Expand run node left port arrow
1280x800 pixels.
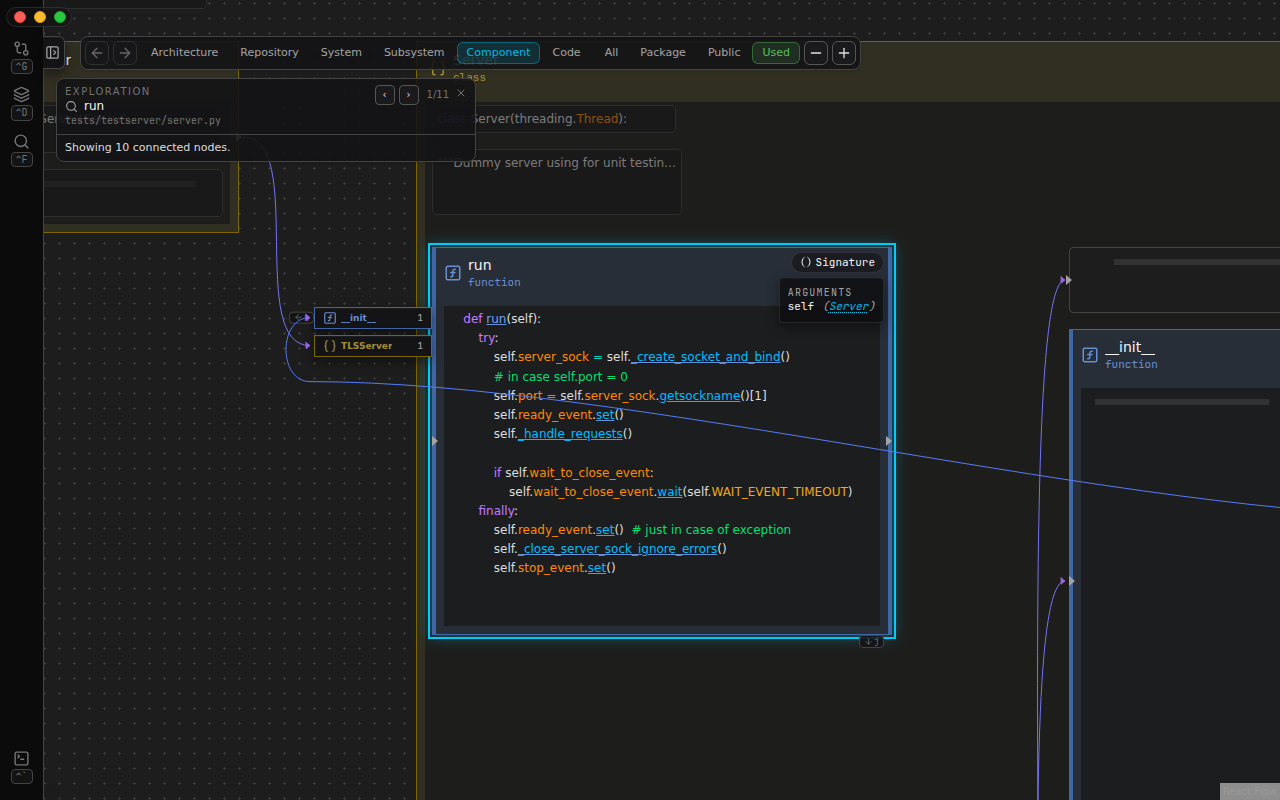435,440
